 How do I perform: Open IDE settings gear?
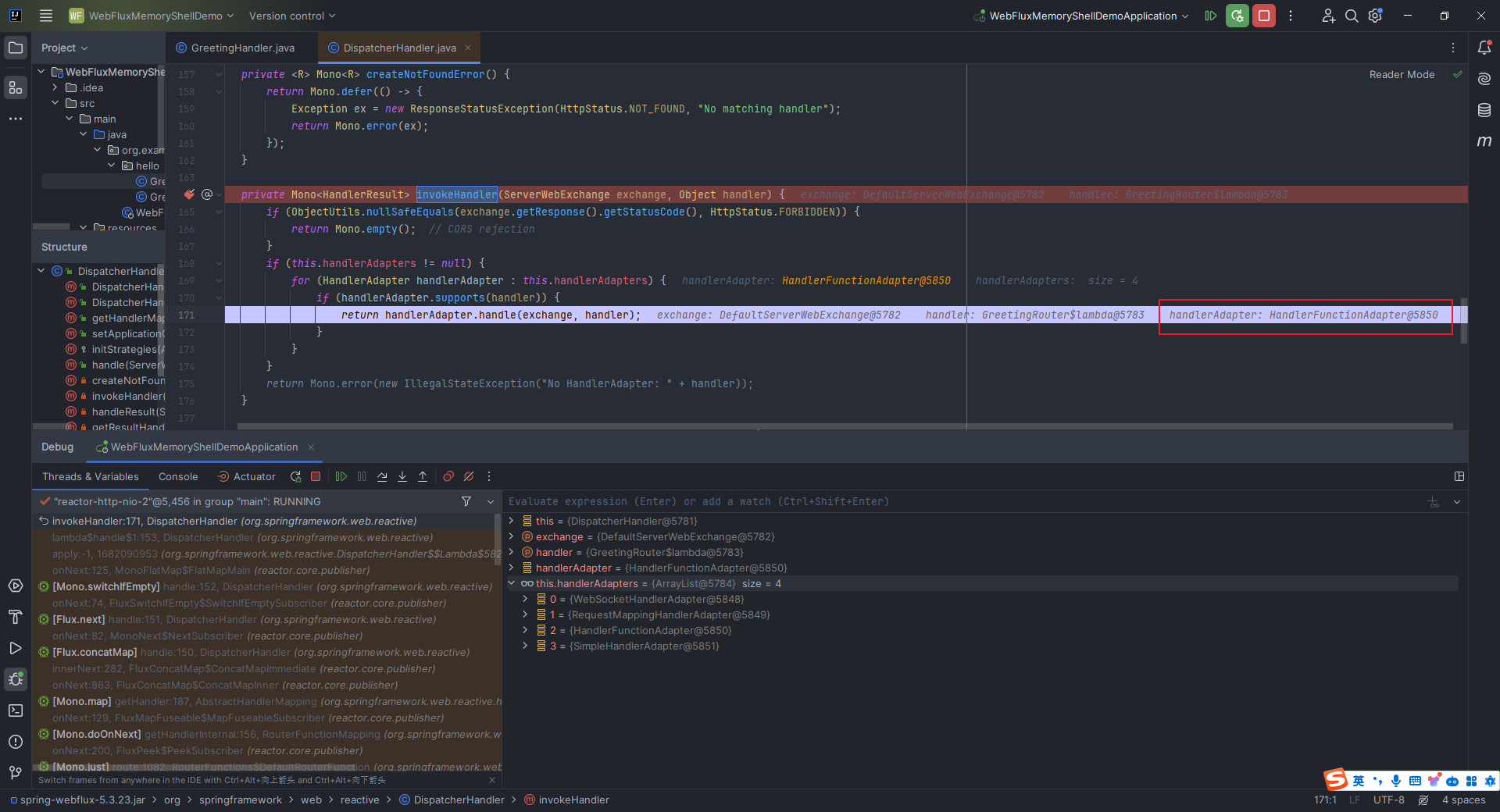click(x=1376, y=16)
